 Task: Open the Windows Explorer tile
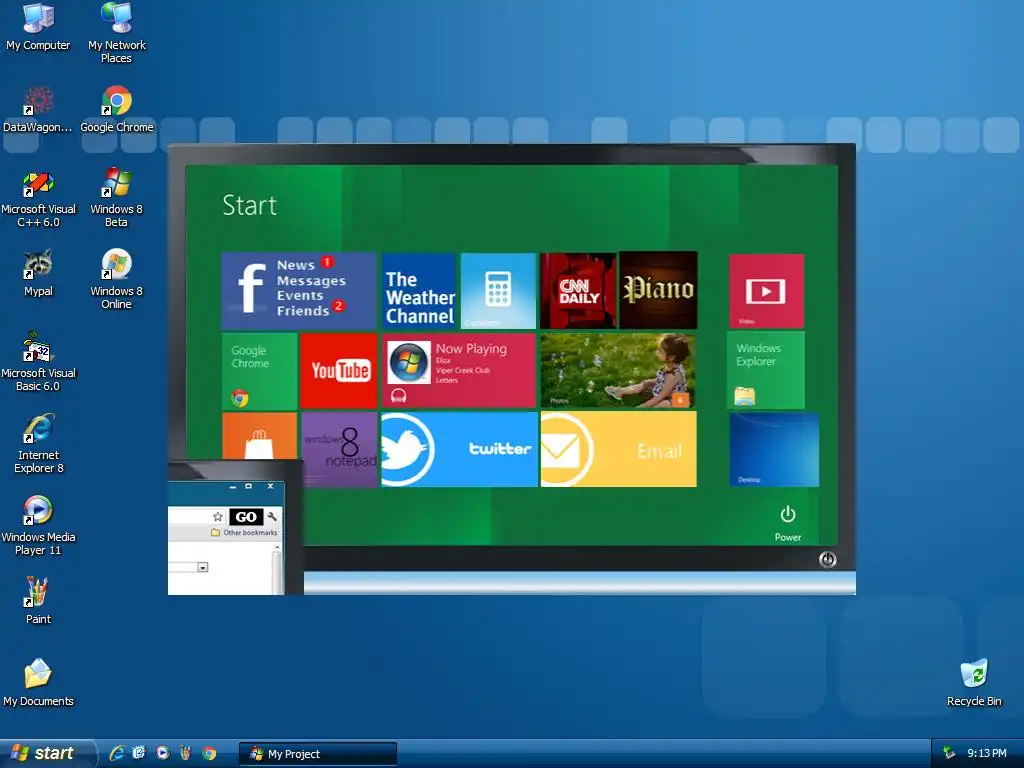(765, 370)
